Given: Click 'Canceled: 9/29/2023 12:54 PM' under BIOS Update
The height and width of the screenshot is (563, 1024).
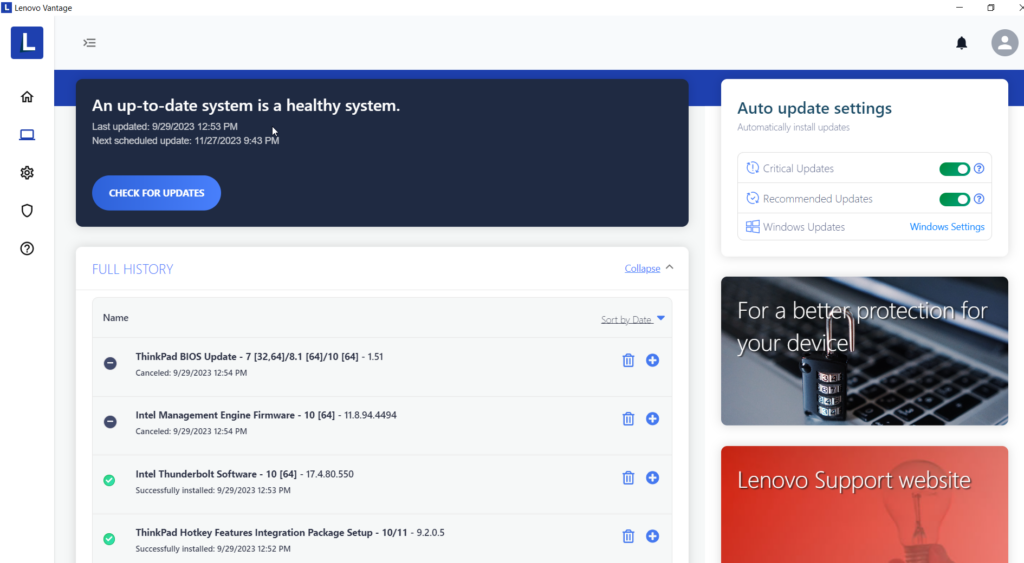Looking at the screenshot, I should (x=191, y=373).
